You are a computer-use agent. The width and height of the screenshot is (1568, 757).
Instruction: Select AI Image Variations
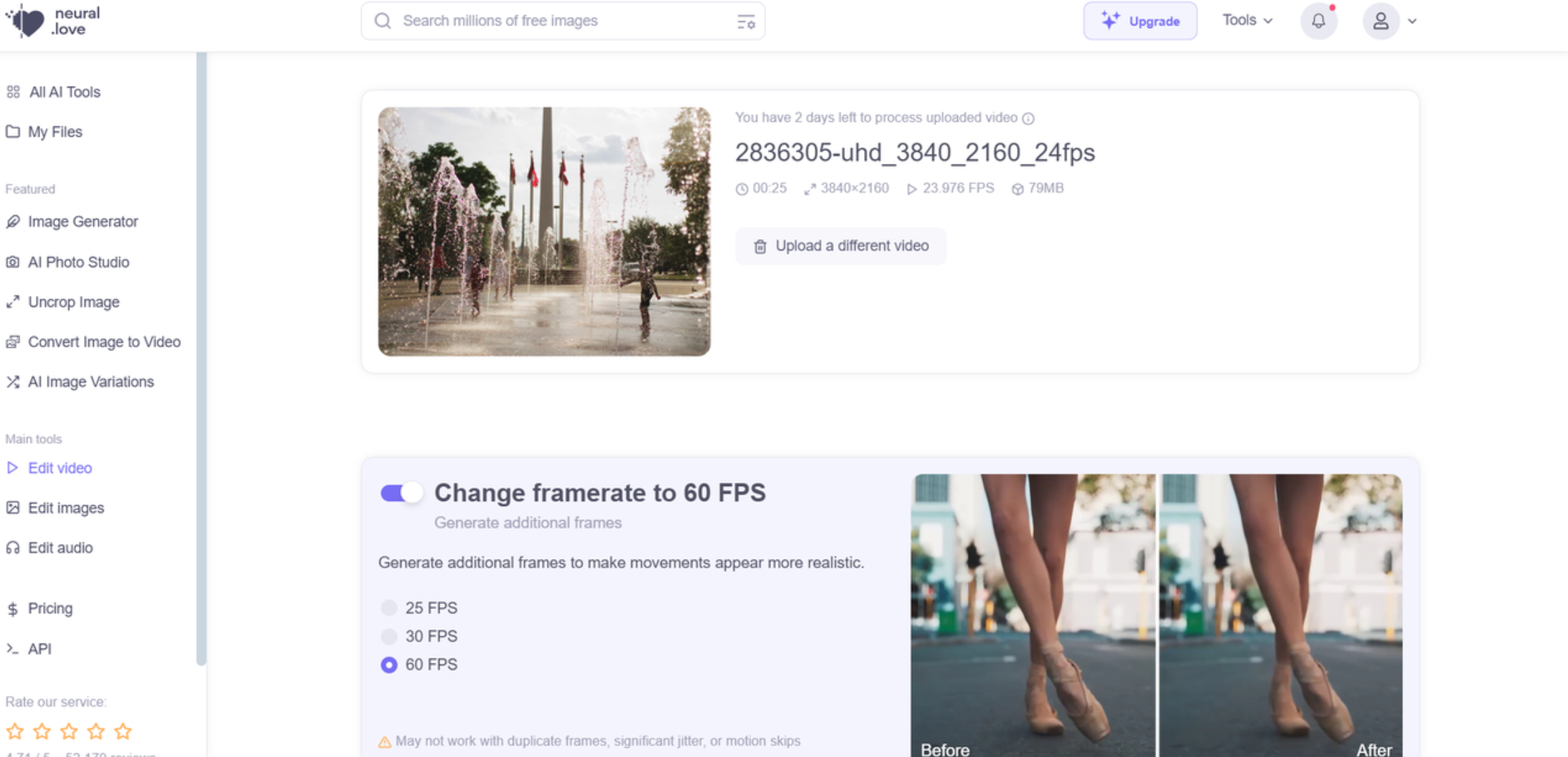pyautogui.click(x=91, y=382)
